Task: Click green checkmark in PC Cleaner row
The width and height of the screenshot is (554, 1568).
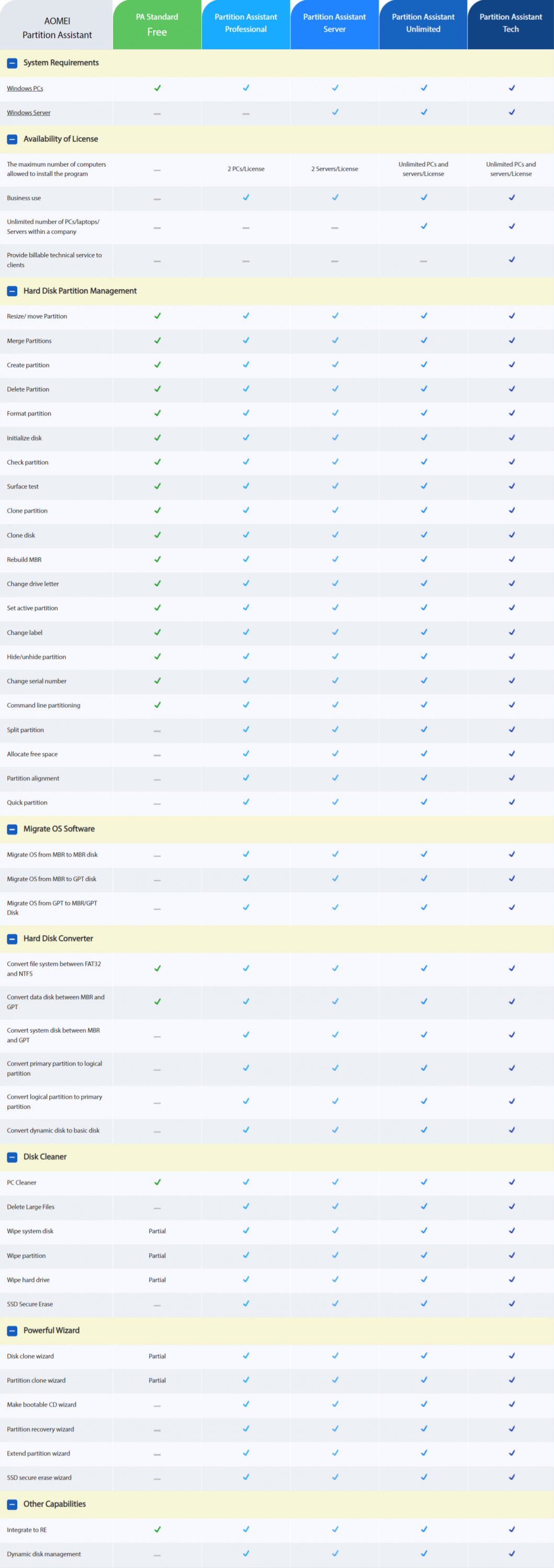Action: pos(157,1182)
